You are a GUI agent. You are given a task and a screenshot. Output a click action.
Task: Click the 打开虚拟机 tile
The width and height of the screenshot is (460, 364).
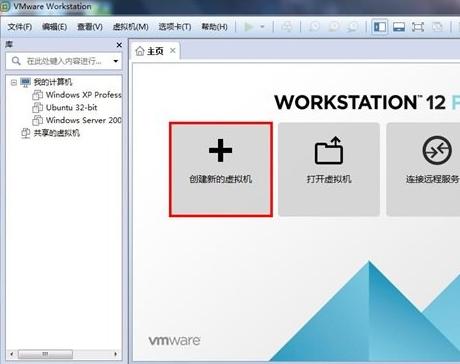pyautogui.click(x=329, y=169)
